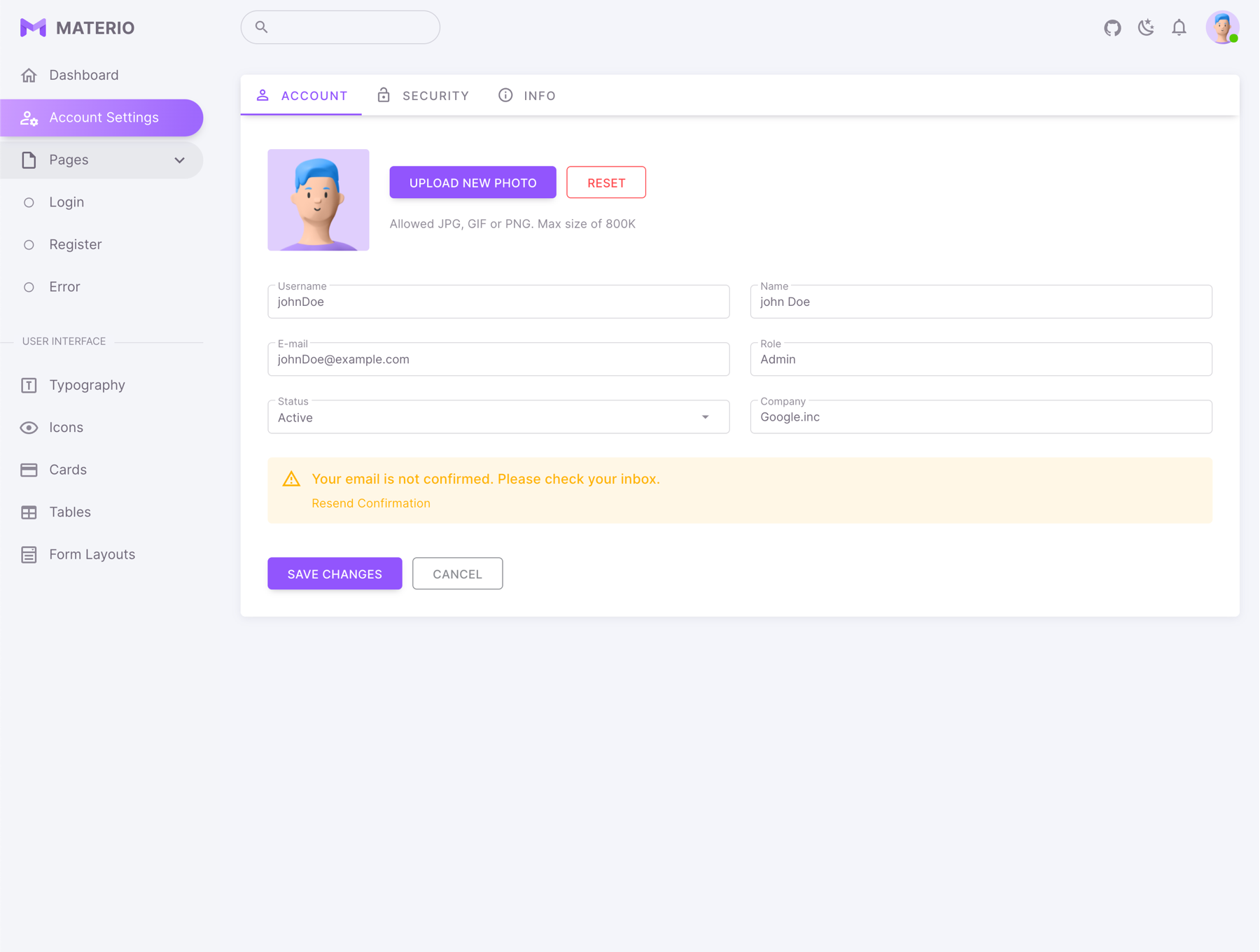1260x952 pixels.
Task: Select the Dashboard home icon
Action: click(x=29, y=75)
